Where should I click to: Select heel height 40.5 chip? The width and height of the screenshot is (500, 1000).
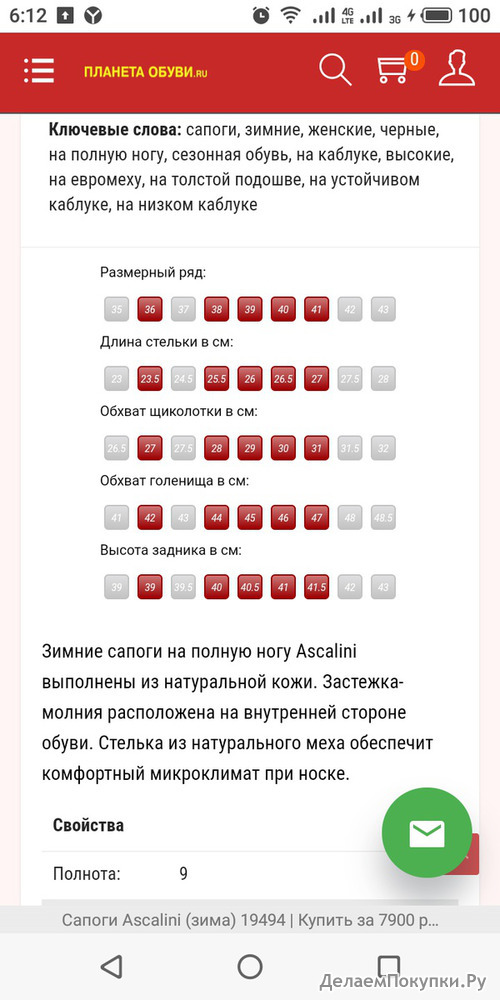point(250,587)
